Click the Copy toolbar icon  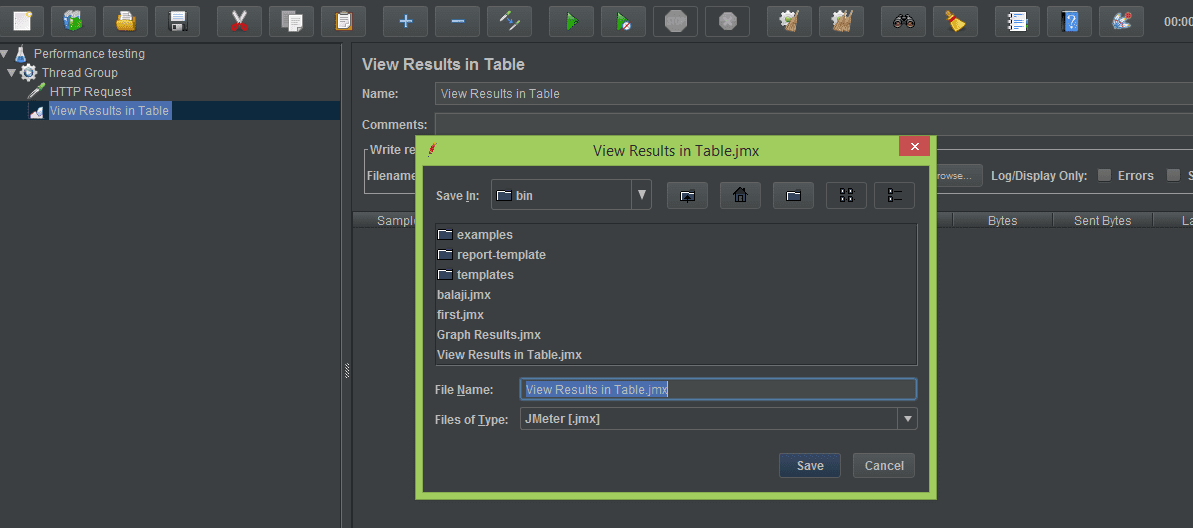tap(291, 21)
